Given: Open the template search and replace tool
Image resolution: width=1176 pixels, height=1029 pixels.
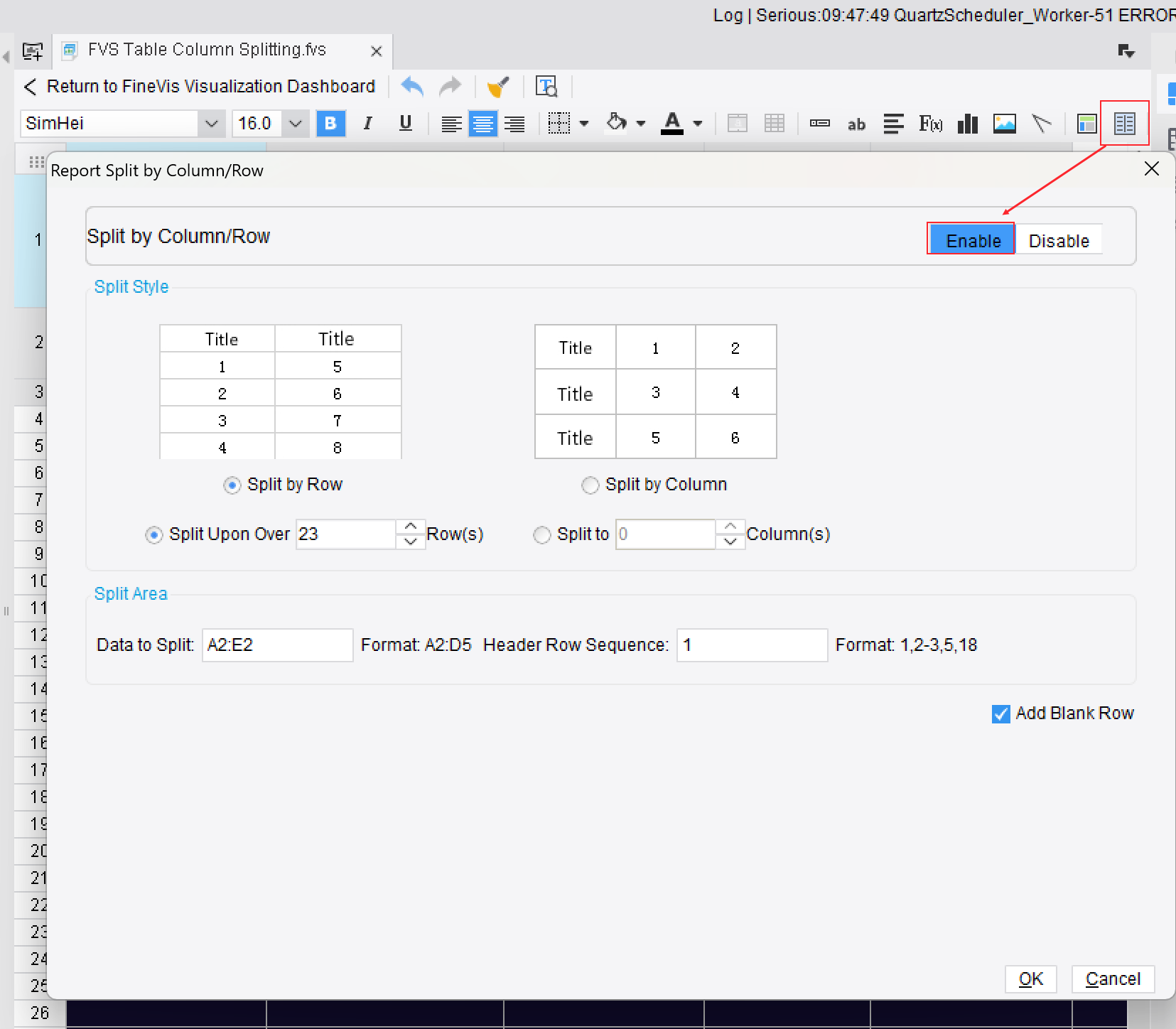Looking at the screenshot, I should point(546,87).
